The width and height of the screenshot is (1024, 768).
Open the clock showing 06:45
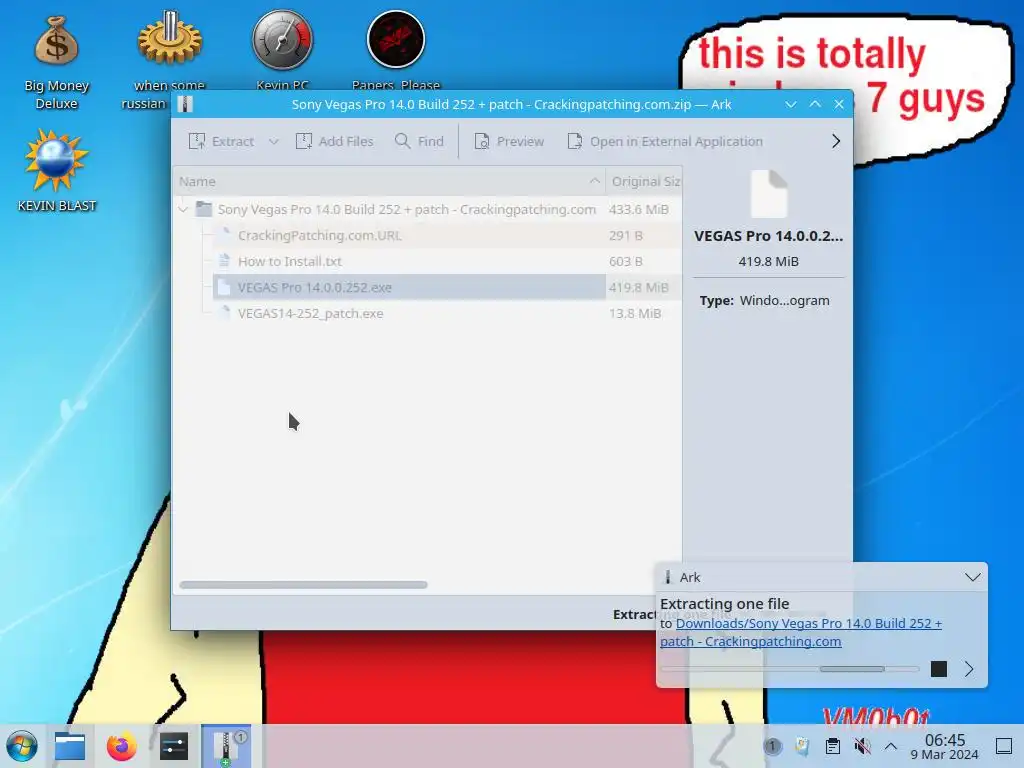[945, 747]
